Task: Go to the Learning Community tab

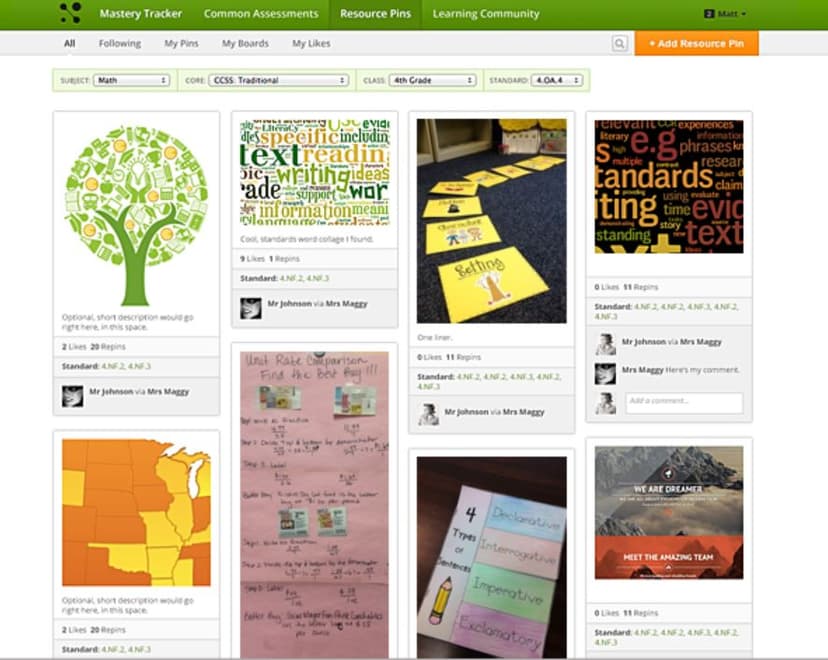Action: click(x=486, y=14)
